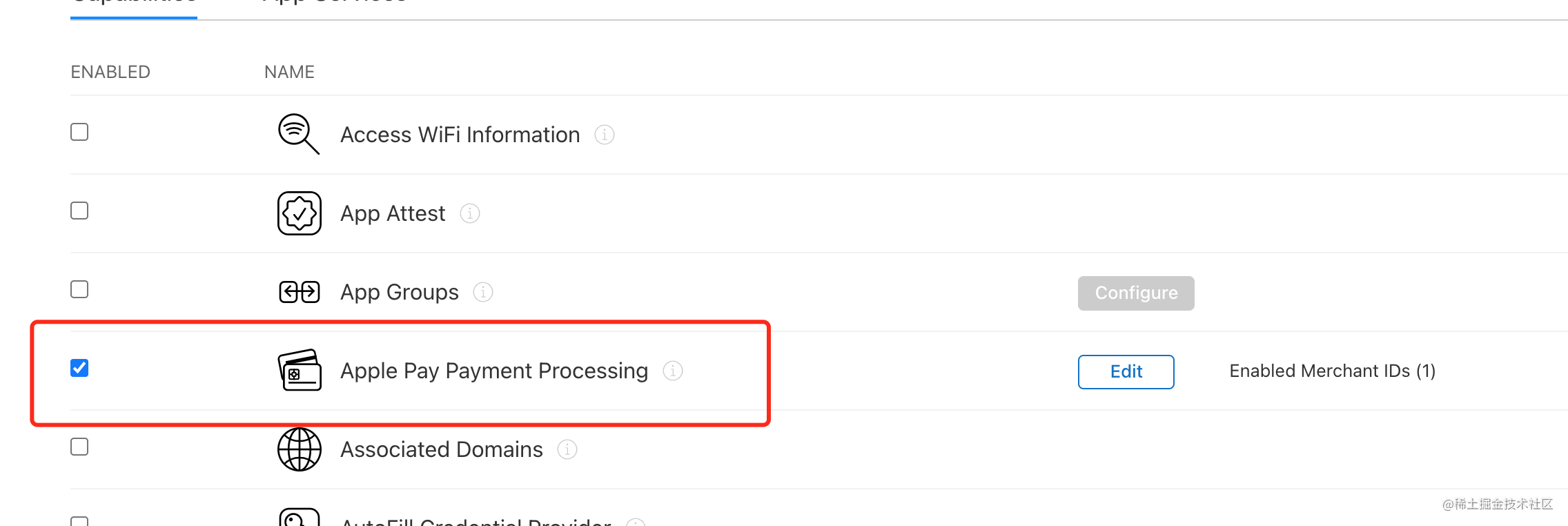Click the Access WiFi Information magnifier icon
The image size is (1568, 526).
point(298,134)
